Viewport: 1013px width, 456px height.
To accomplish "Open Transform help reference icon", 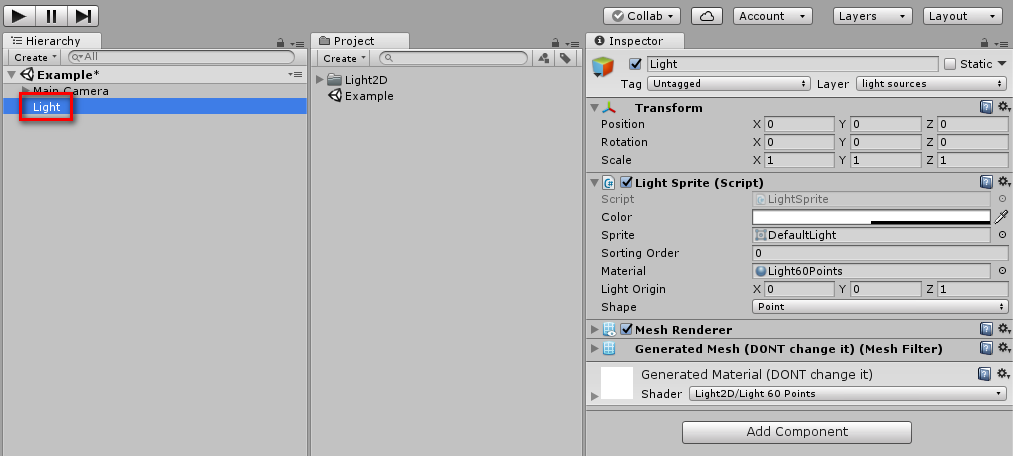I will click(986, 107).
